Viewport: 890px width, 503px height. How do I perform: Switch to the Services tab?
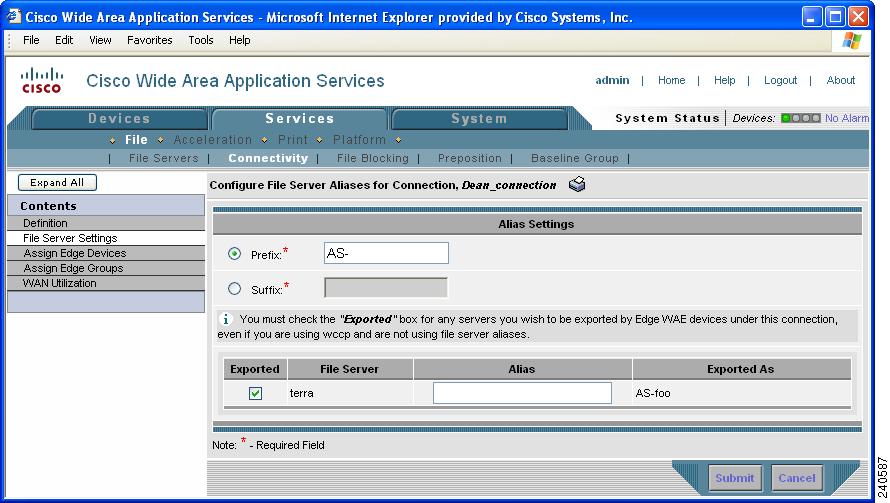pos(299,119)
